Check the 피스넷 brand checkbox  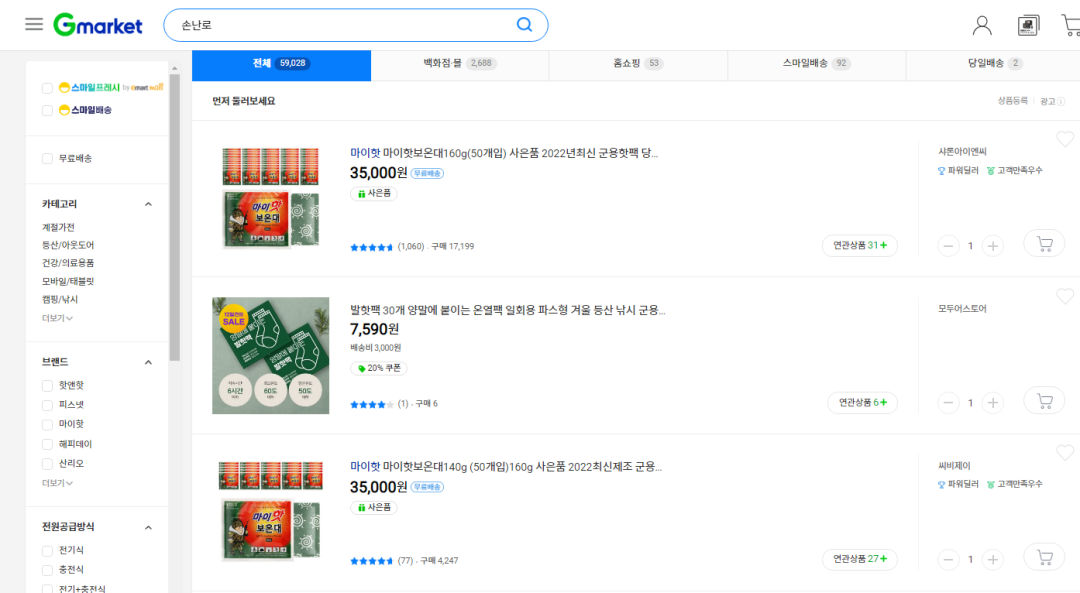tap(47, 405)
